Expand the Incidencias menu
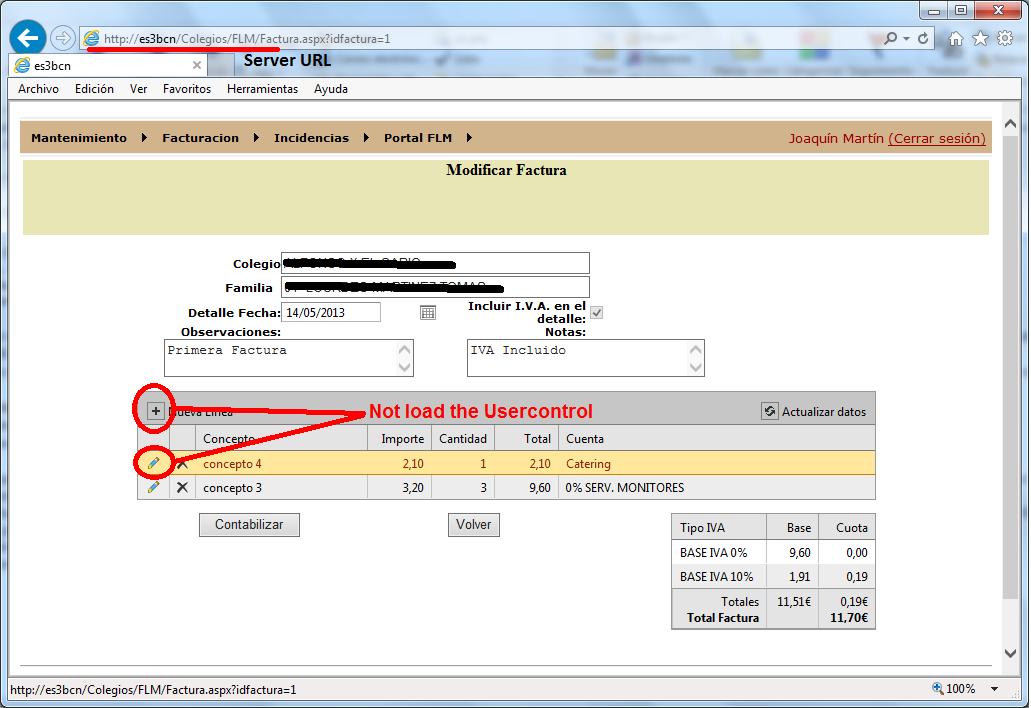This screenshot has height=708, width=1031. [321, 138]
